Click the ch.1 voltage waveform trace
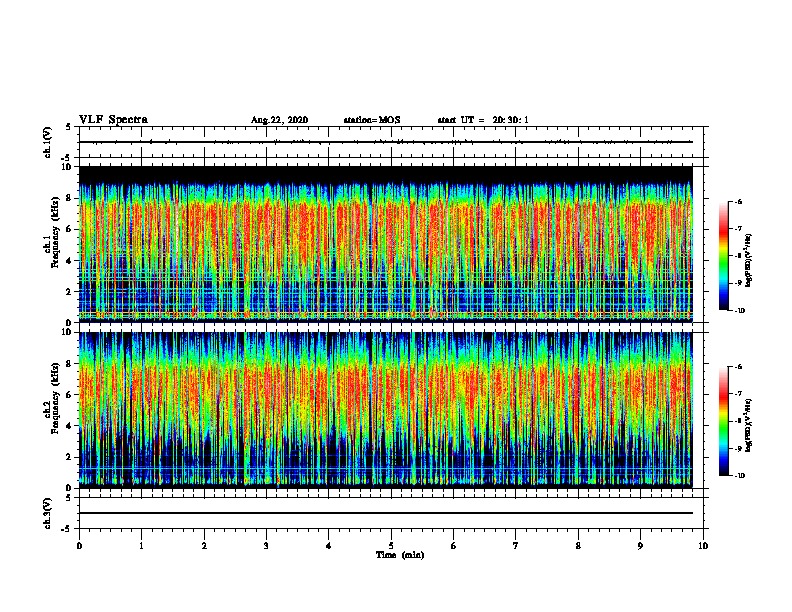The width and height of the screenshot is (792, 612). (385, 142)
